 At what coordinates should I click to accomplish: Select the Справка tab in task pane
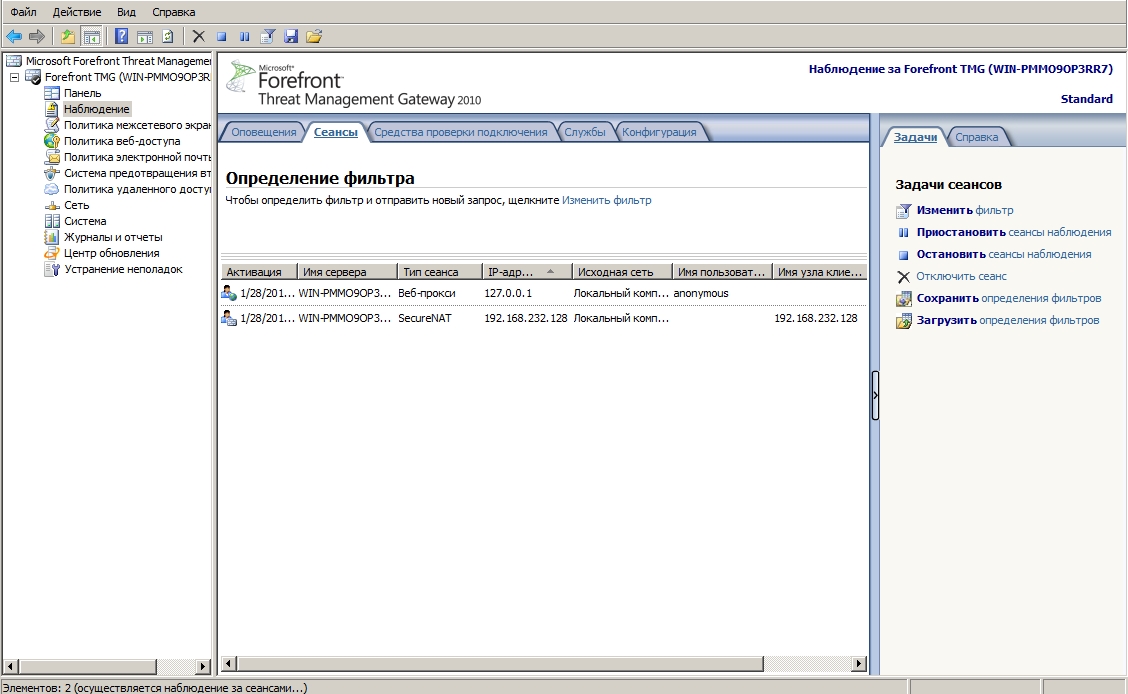[976, 137]
